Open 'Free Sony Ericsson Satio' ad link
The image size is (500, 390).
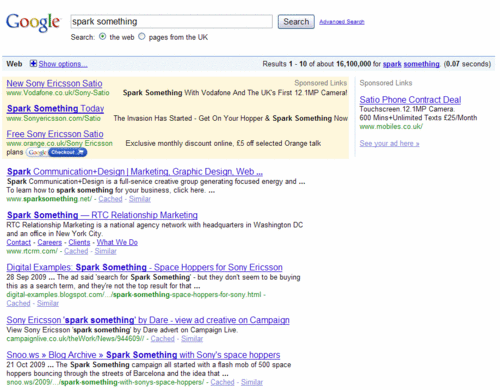(x=55, y=134)
